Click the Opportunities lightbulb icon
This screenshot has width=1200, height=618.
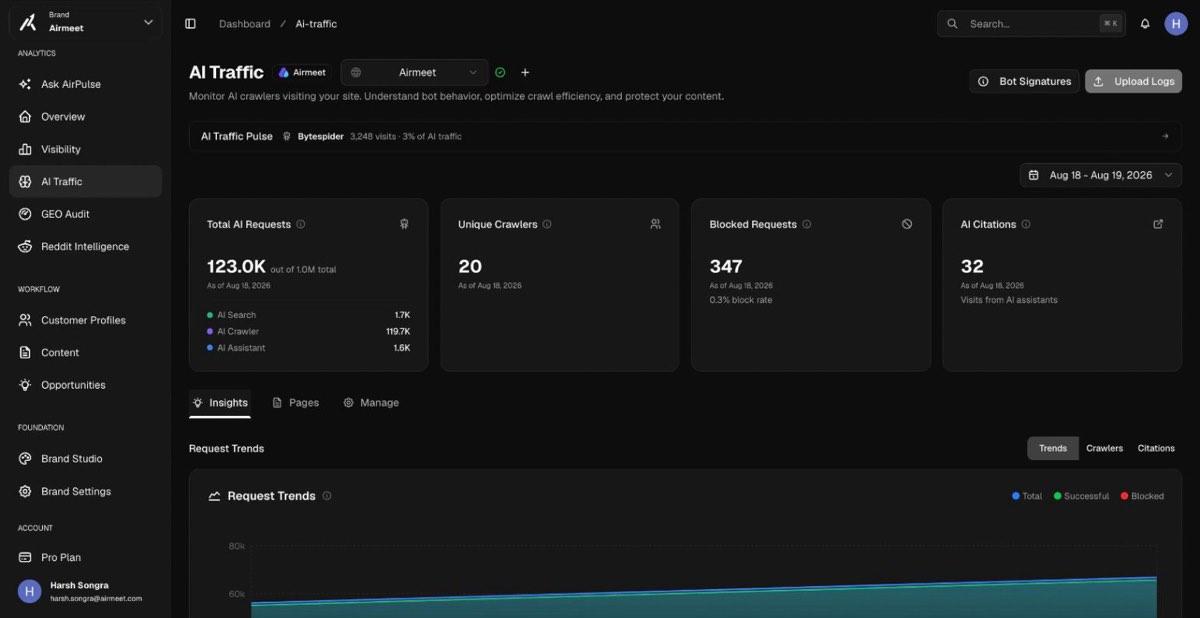25,385
